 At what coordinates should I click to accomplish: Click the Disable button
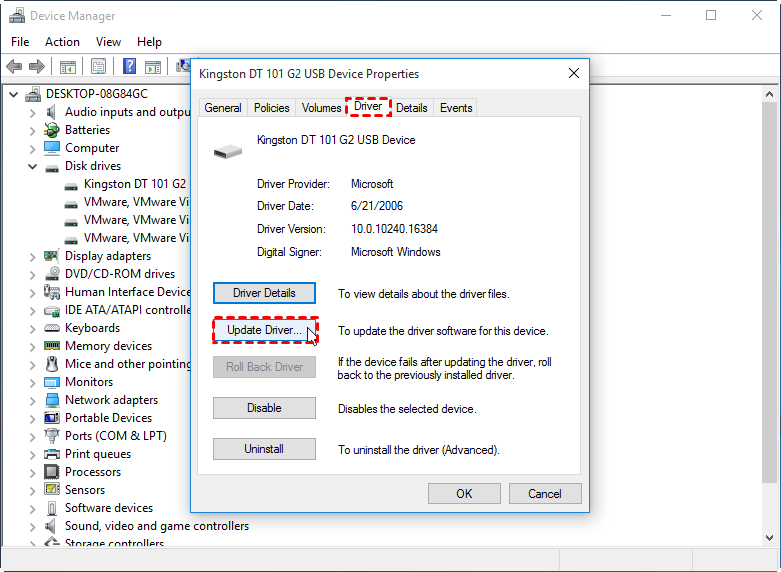[264, 408]
